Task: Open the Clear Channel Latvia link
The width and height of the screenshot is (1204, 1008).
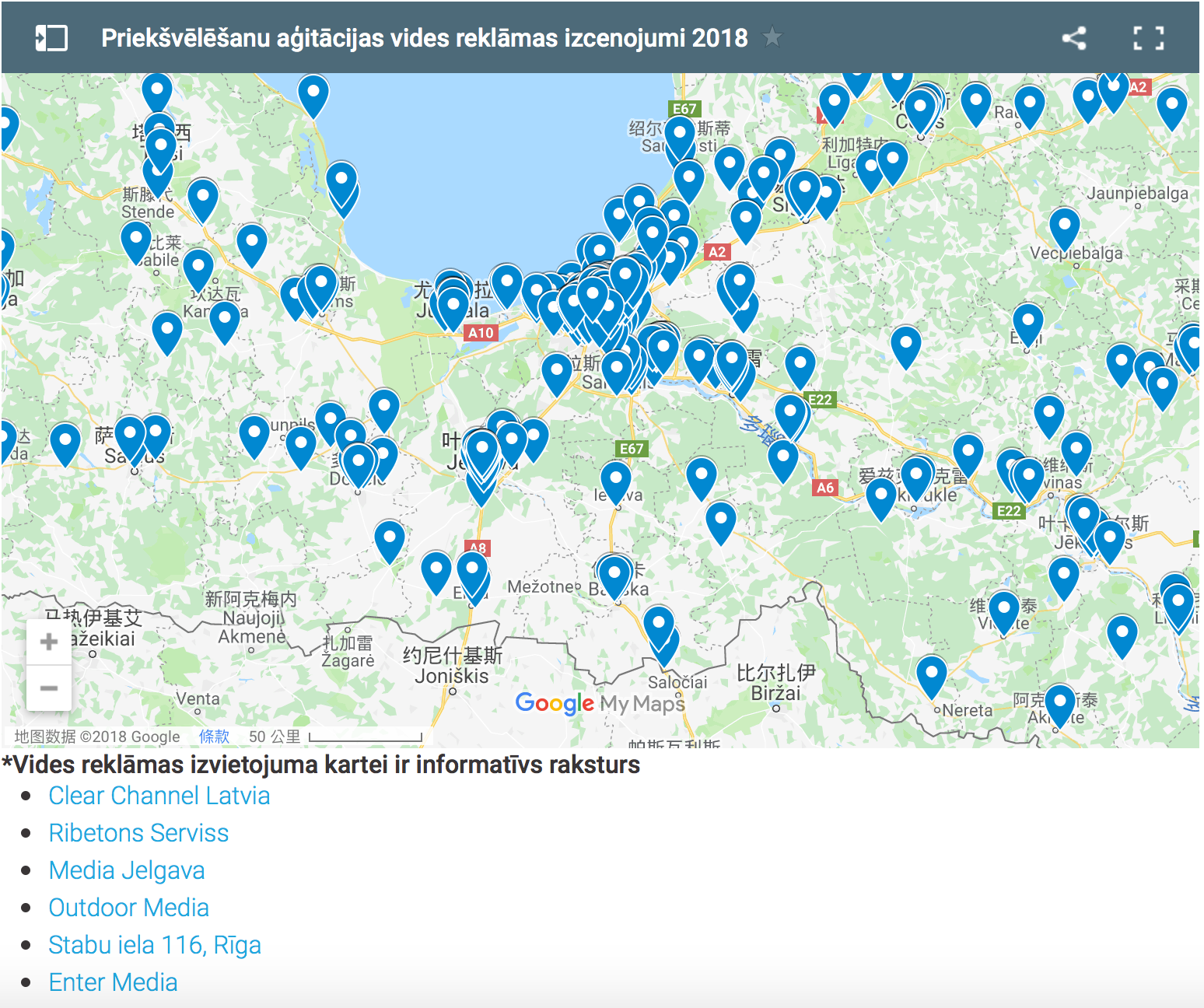Action: point(159,796)
